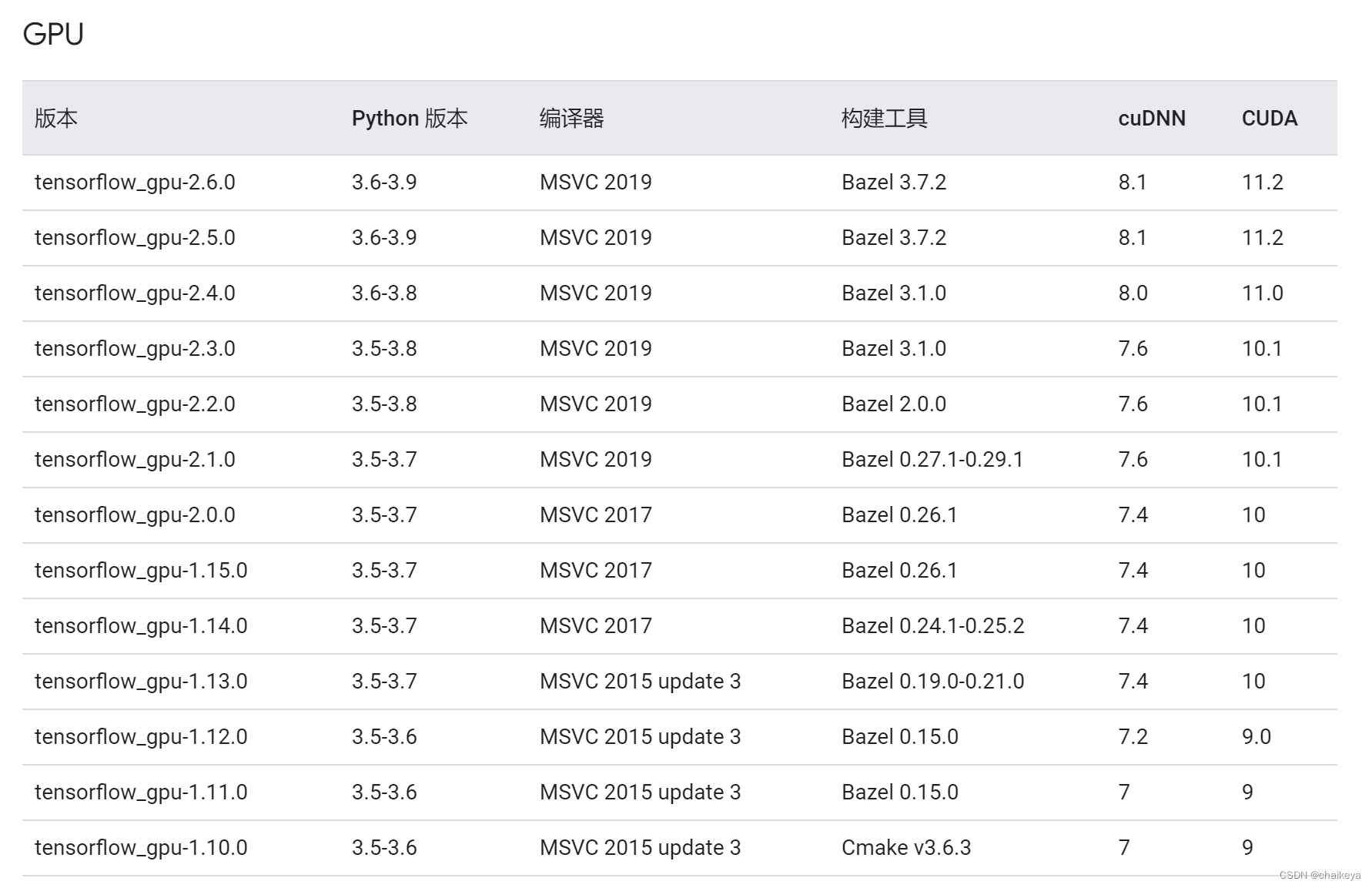The height and width of the screenshot is (888, 1372).
Task: Select the 版本 column header
Action: [53, 119]
